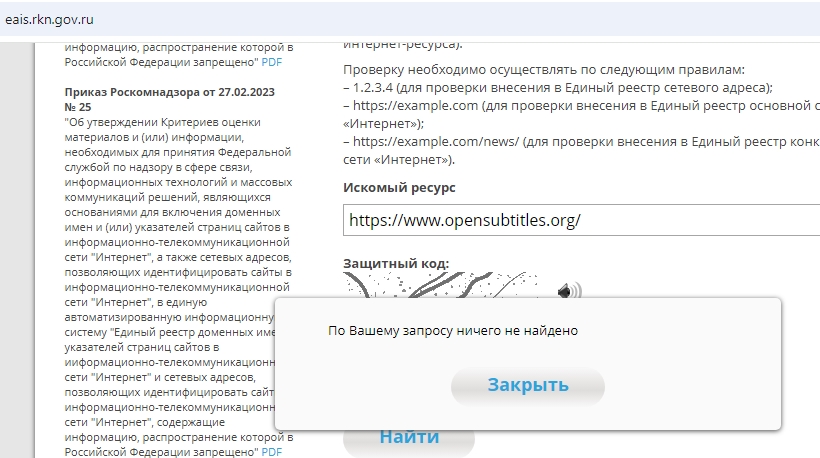820x458 pixels.
Task: Focus the Искомый ресурс input field
Action: (582, 220)
